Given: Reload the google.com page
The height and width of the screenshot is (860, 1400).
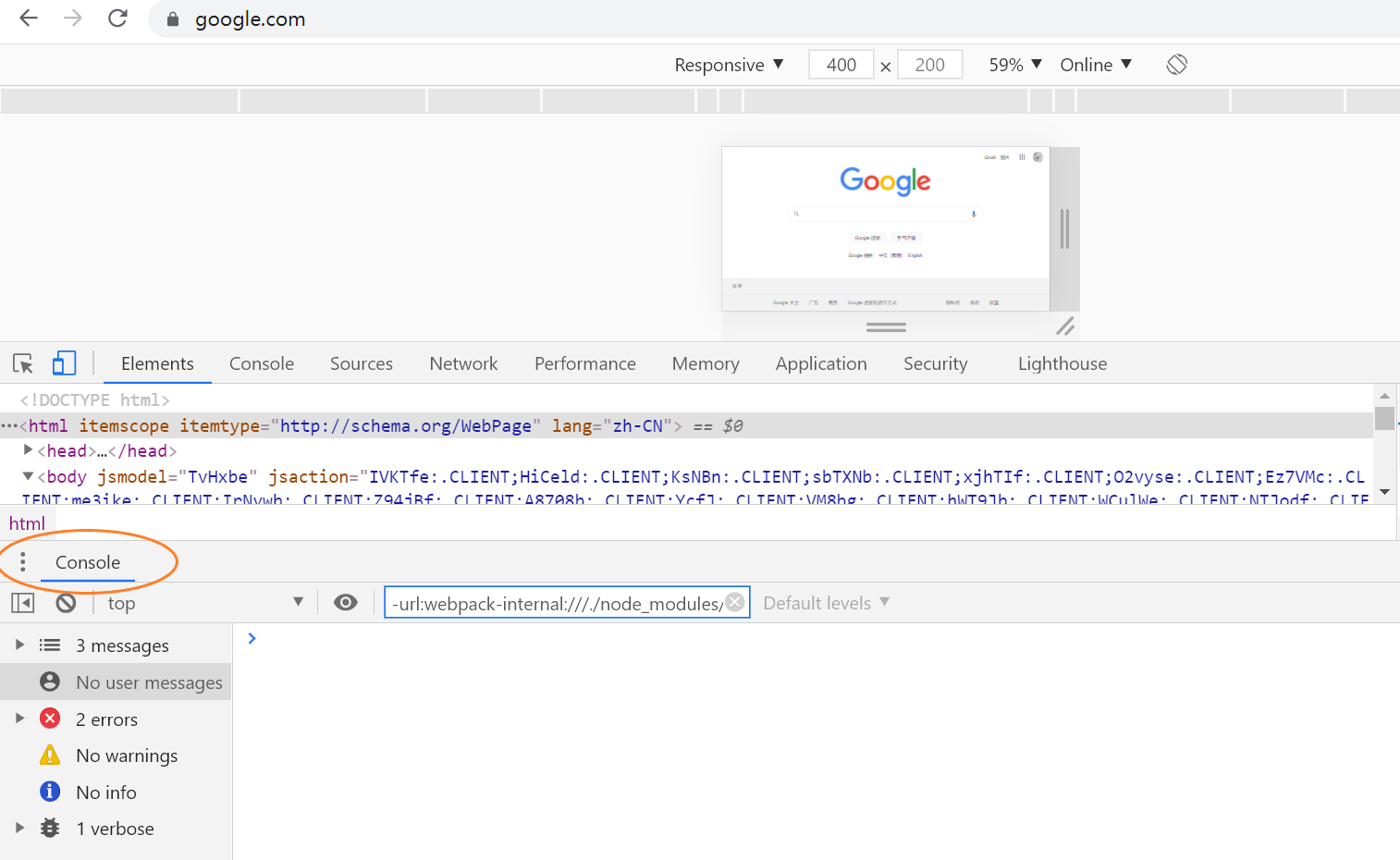Looking at the screenshot, I should [117, 18].
